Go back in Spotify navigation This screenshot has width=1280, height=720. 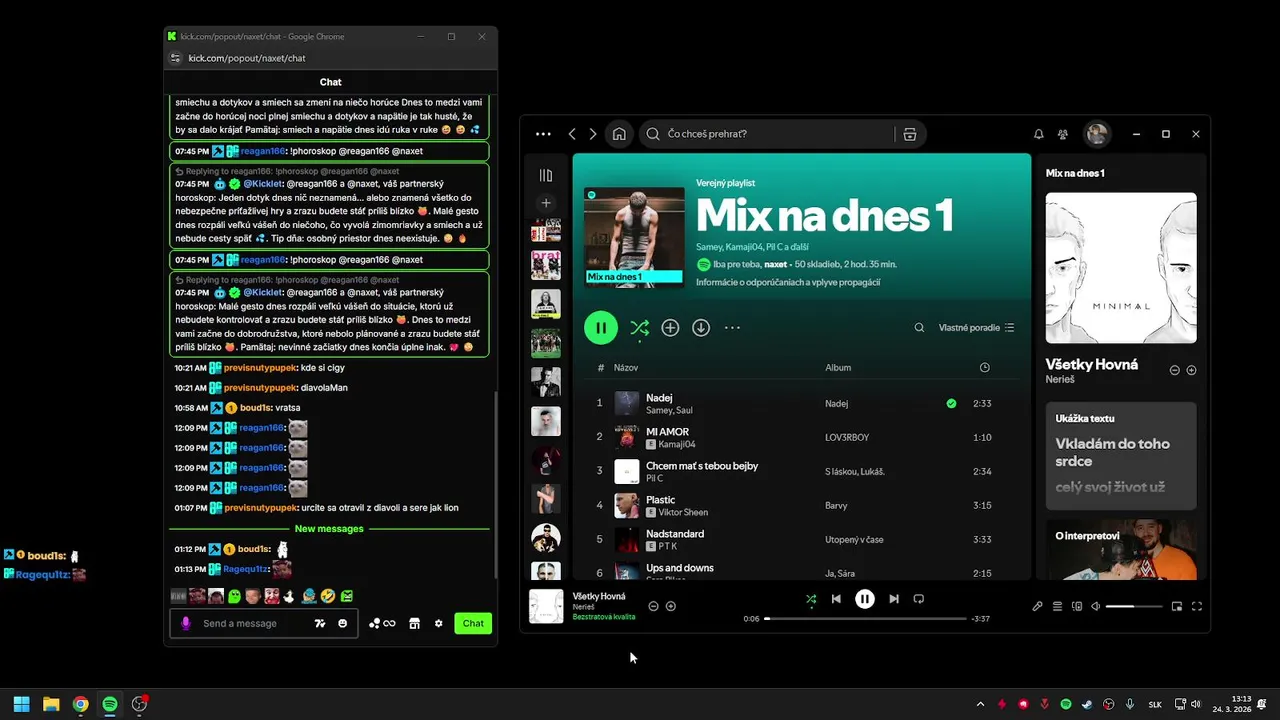572,134
